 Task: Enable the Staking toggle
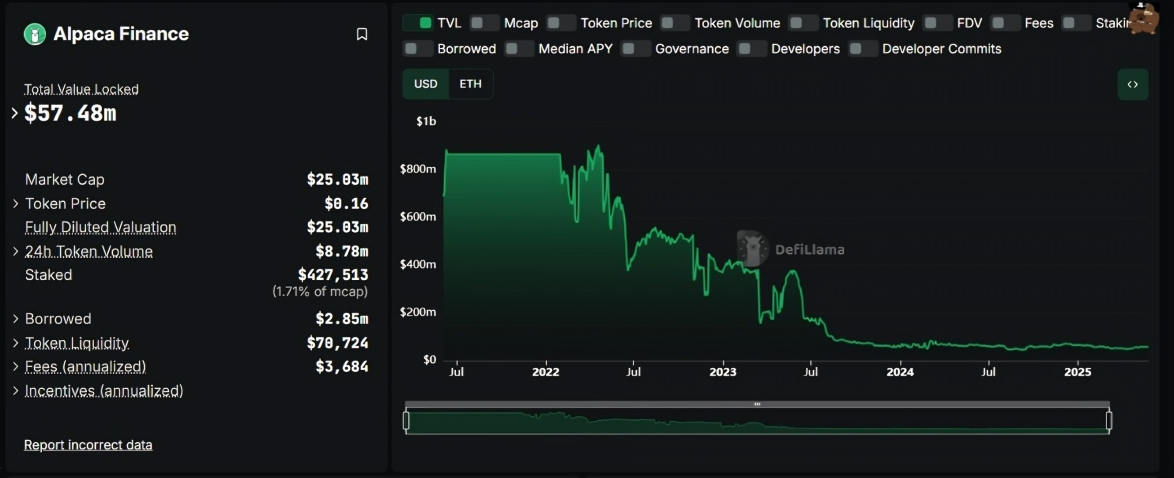1077,23
